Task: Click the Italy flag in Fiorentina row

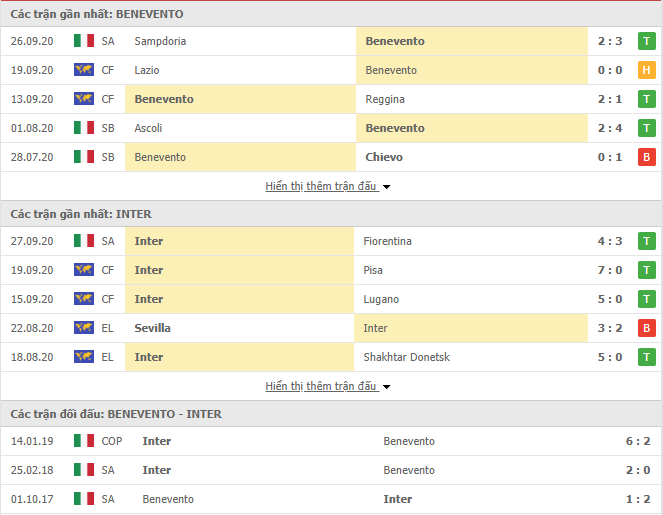Action: coord(84,241)
